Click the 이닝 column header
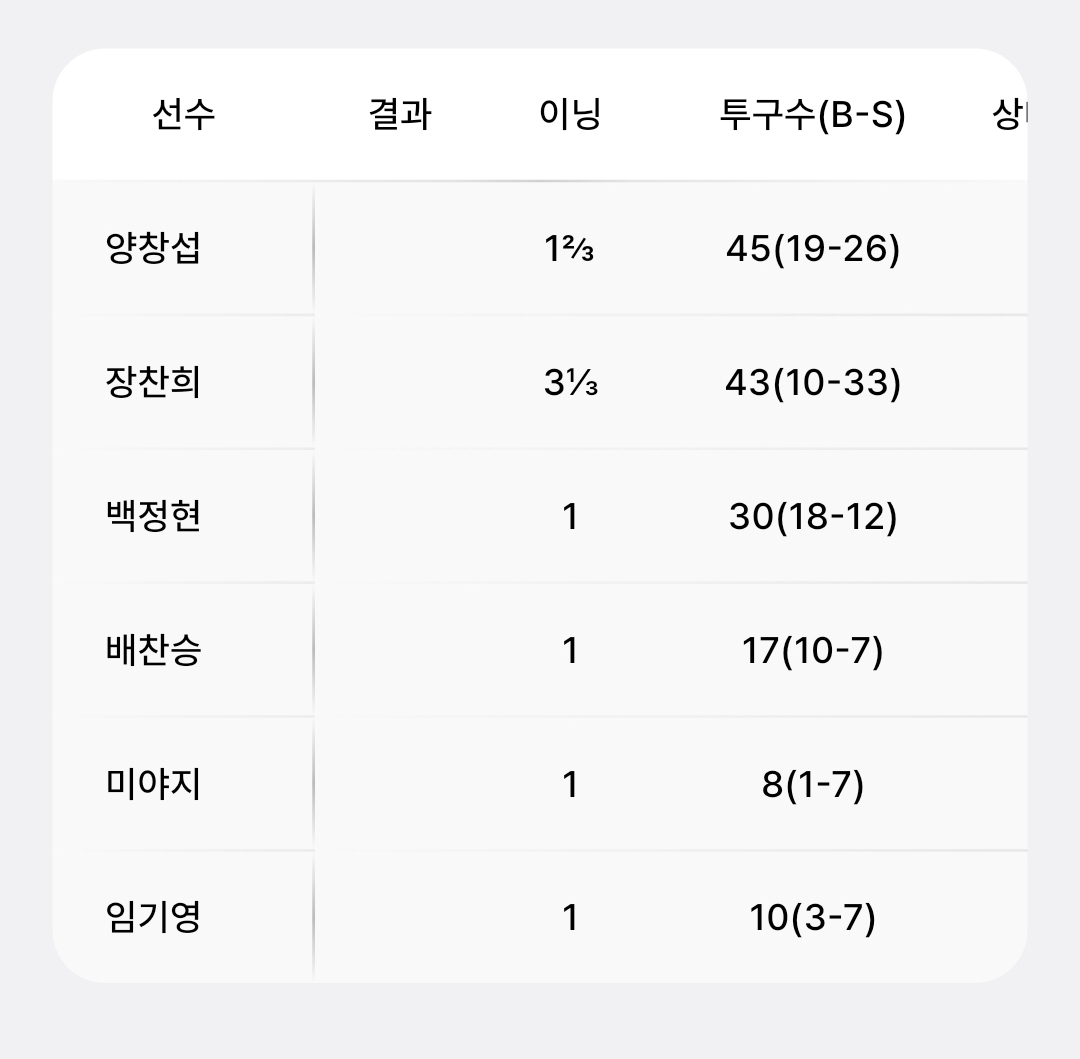This screenshot has height=1059, width=1080. point(570,115)
